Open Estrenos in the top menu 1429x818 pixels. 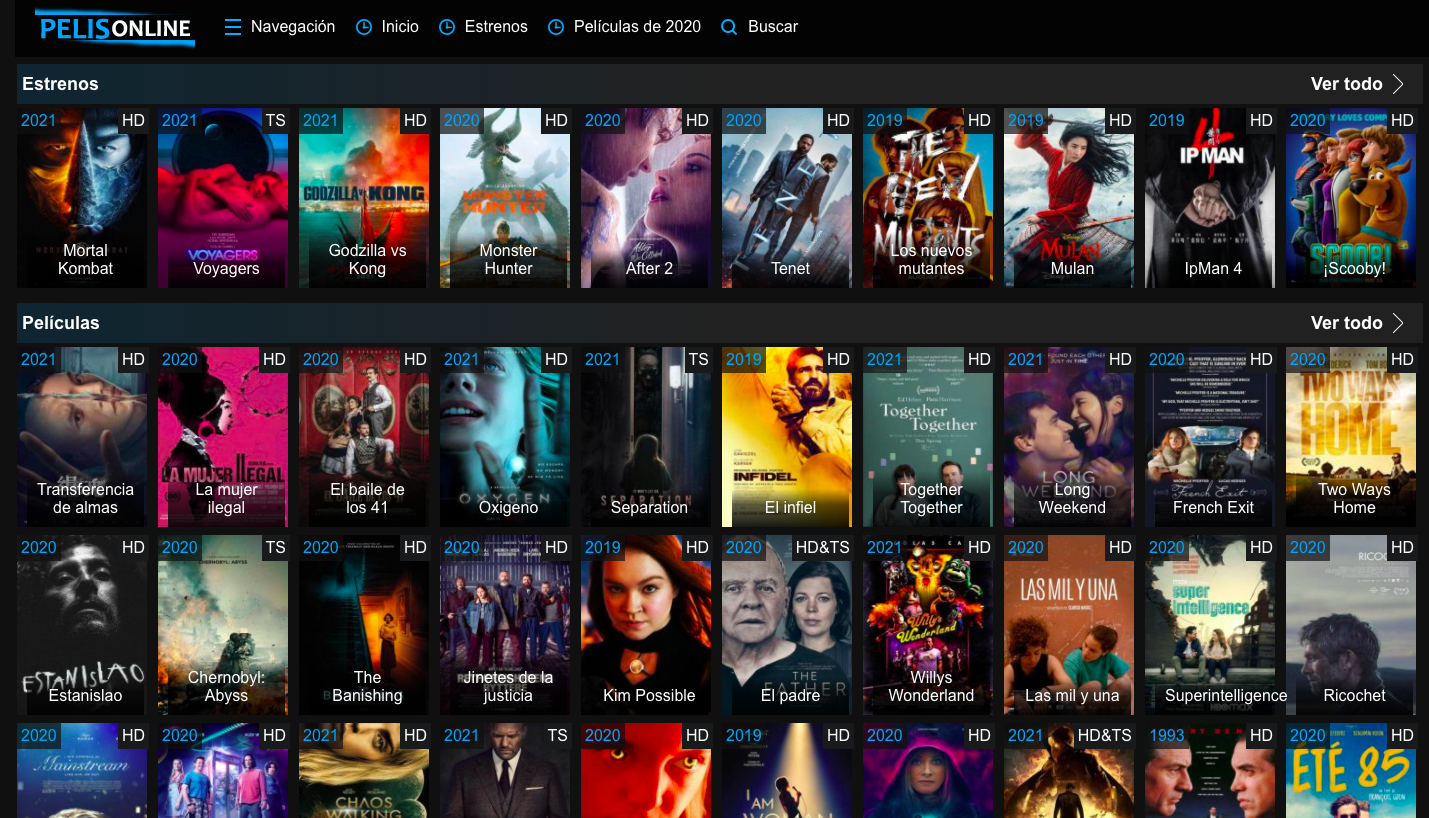coord(496,27)
